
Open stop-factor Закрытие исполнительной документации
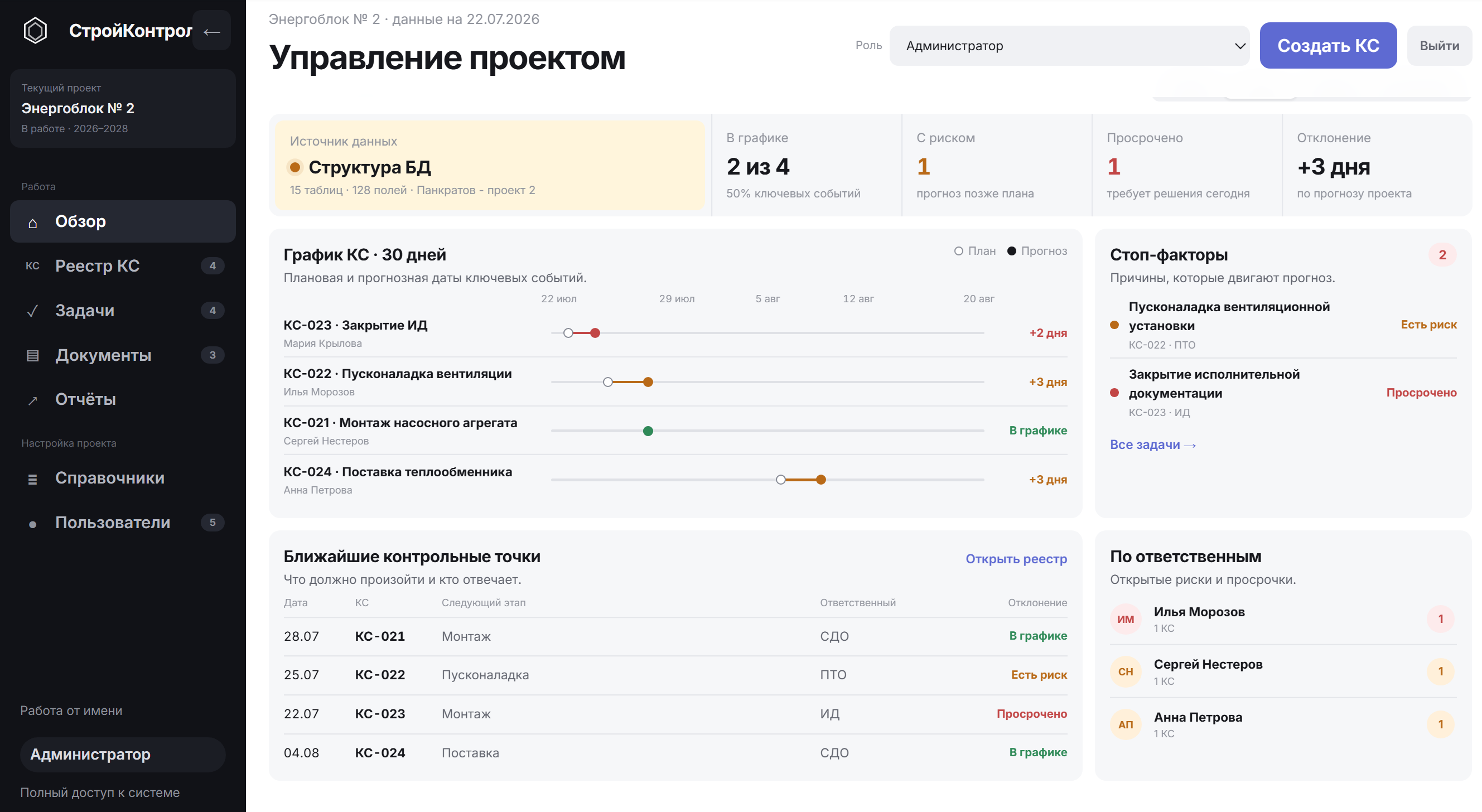point(1283,393)
